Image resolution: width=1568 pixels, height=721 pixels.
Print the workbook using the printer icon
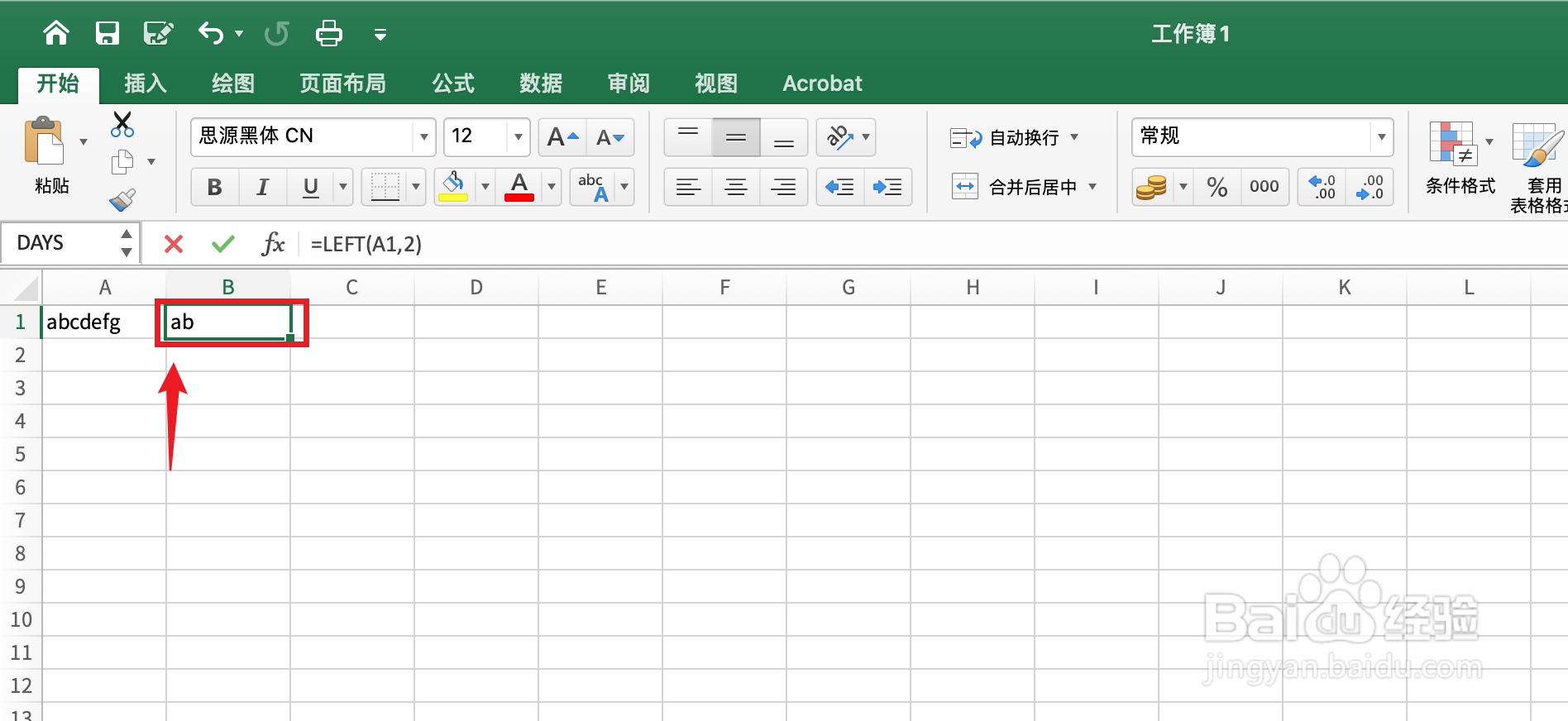point(329,33)
